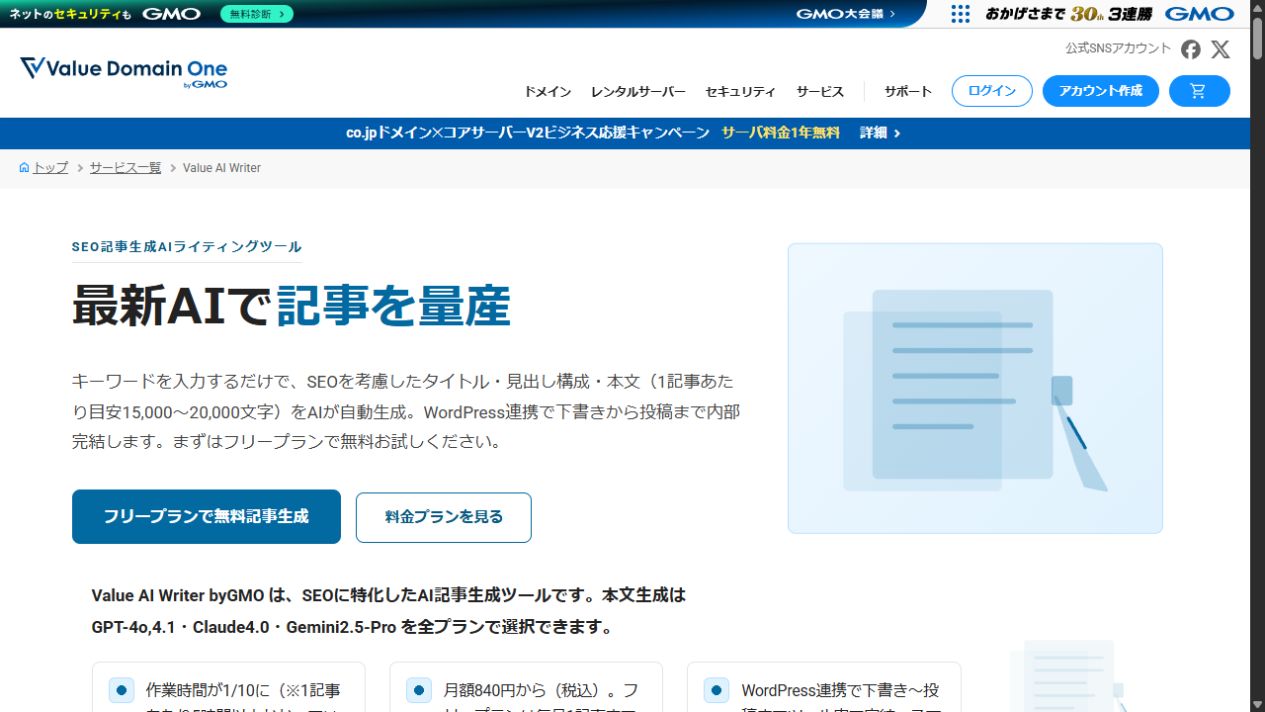
Task: Click the ネットのセキュリティも text
Action: click(70, 14)
